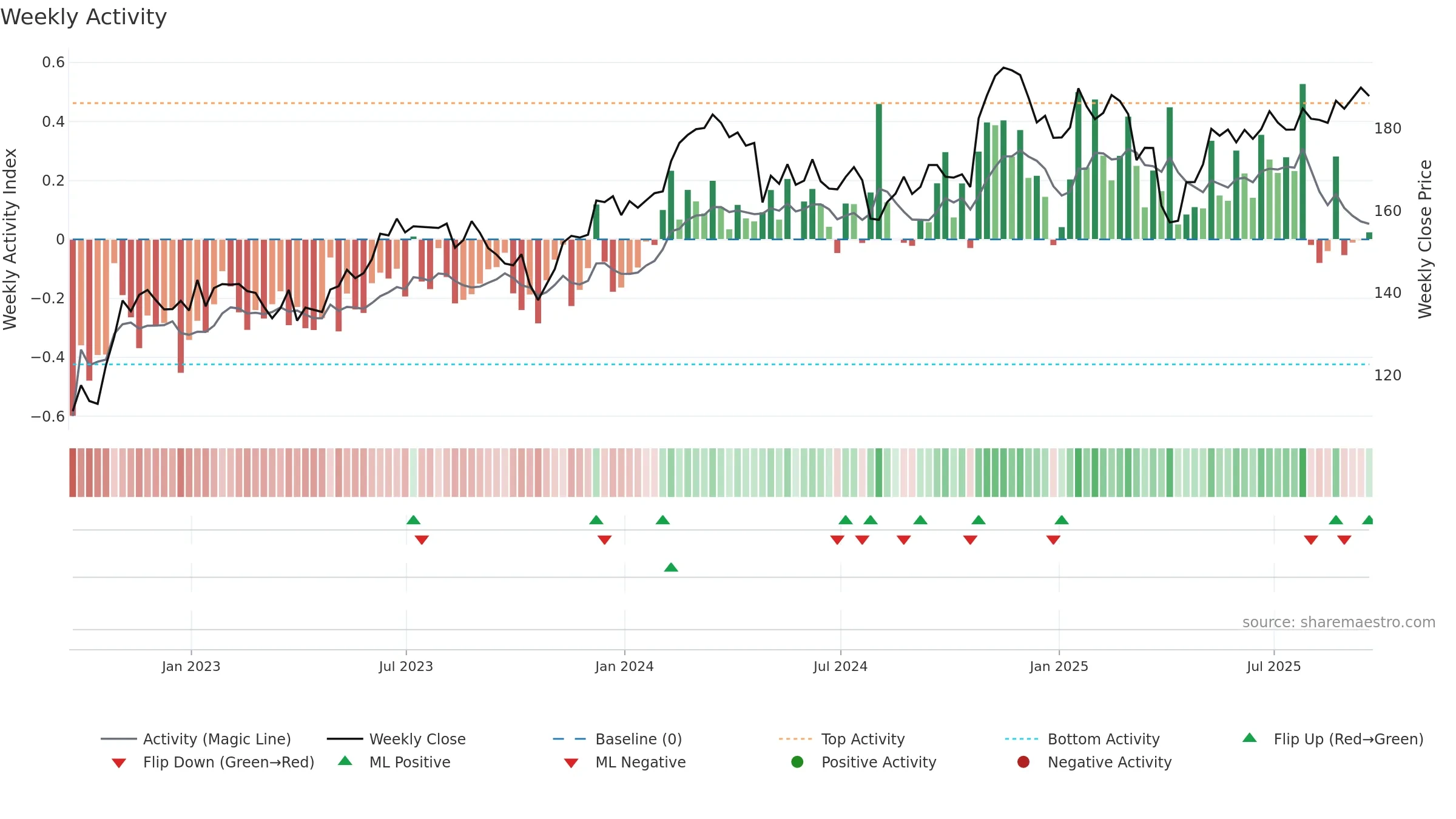The image size is (1456, 819).
Task: Click the 0 baseline left axis tick label
Action: click(60, 240)
